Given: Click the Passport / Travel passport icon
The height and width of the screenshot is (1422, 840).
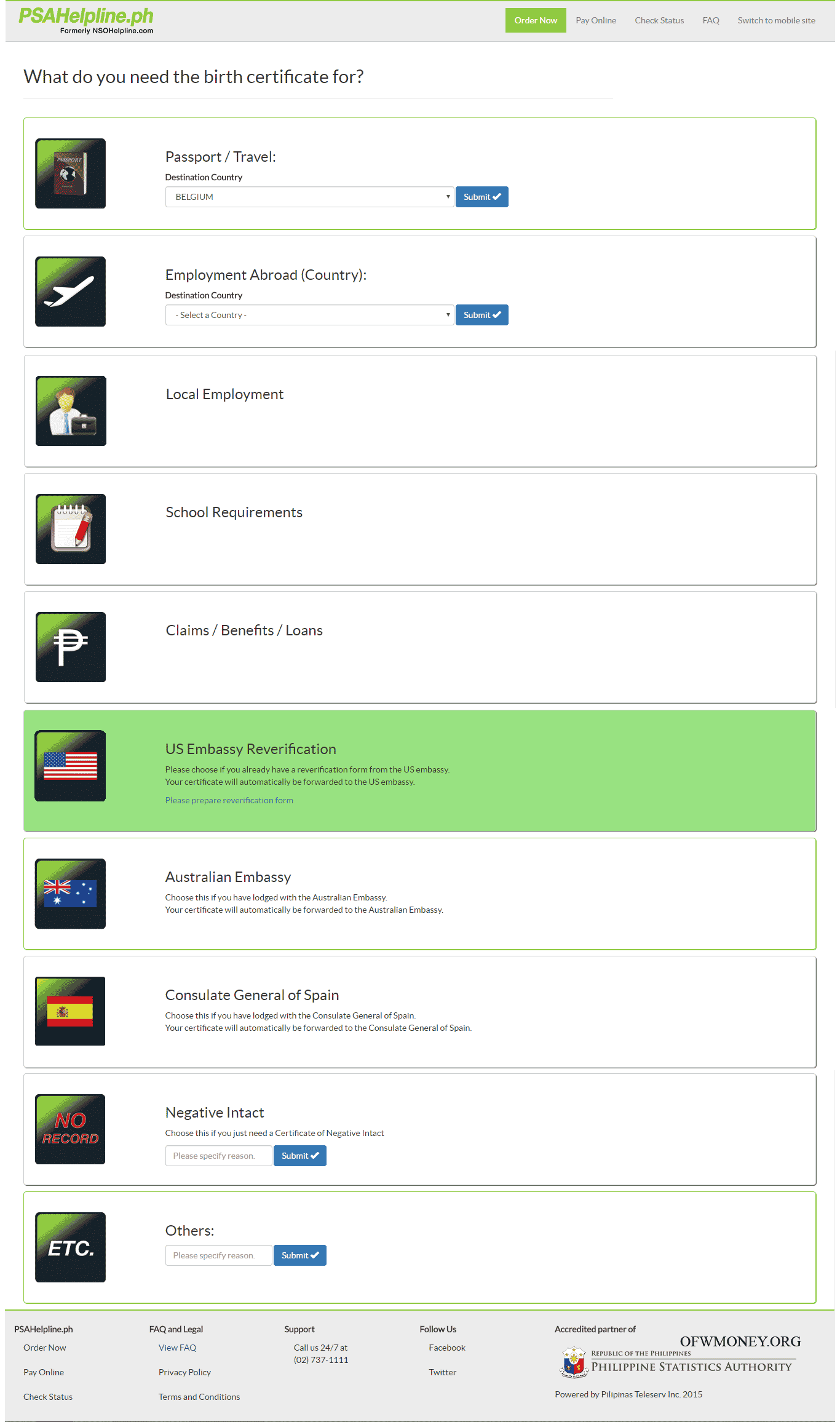Looking at the screenshot, I should (70, 173).
